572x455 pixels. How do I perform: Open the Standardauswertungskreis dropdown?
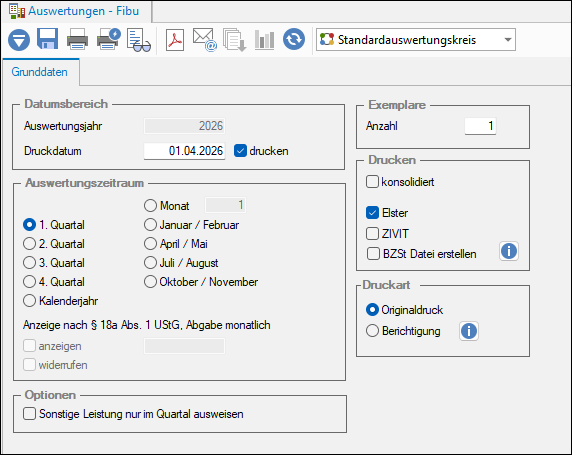coord(416,39)
